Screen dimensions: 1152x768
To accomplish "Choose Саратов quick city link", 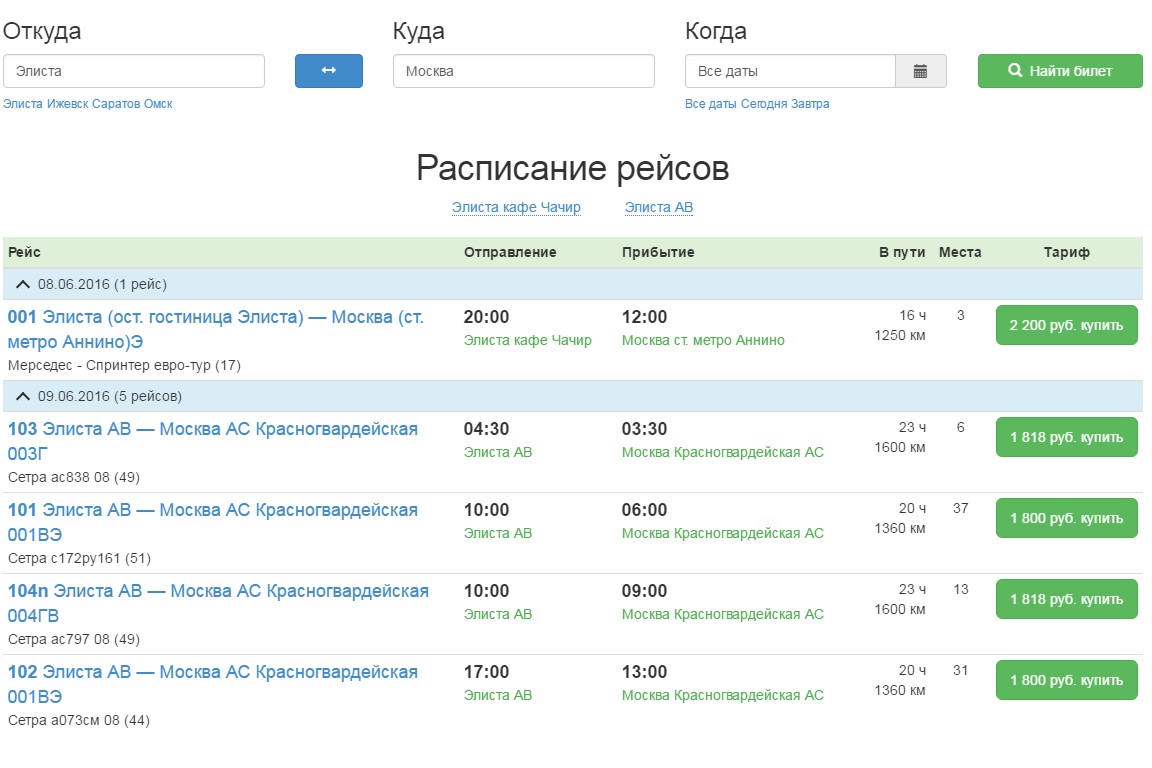I will point(116,104).
